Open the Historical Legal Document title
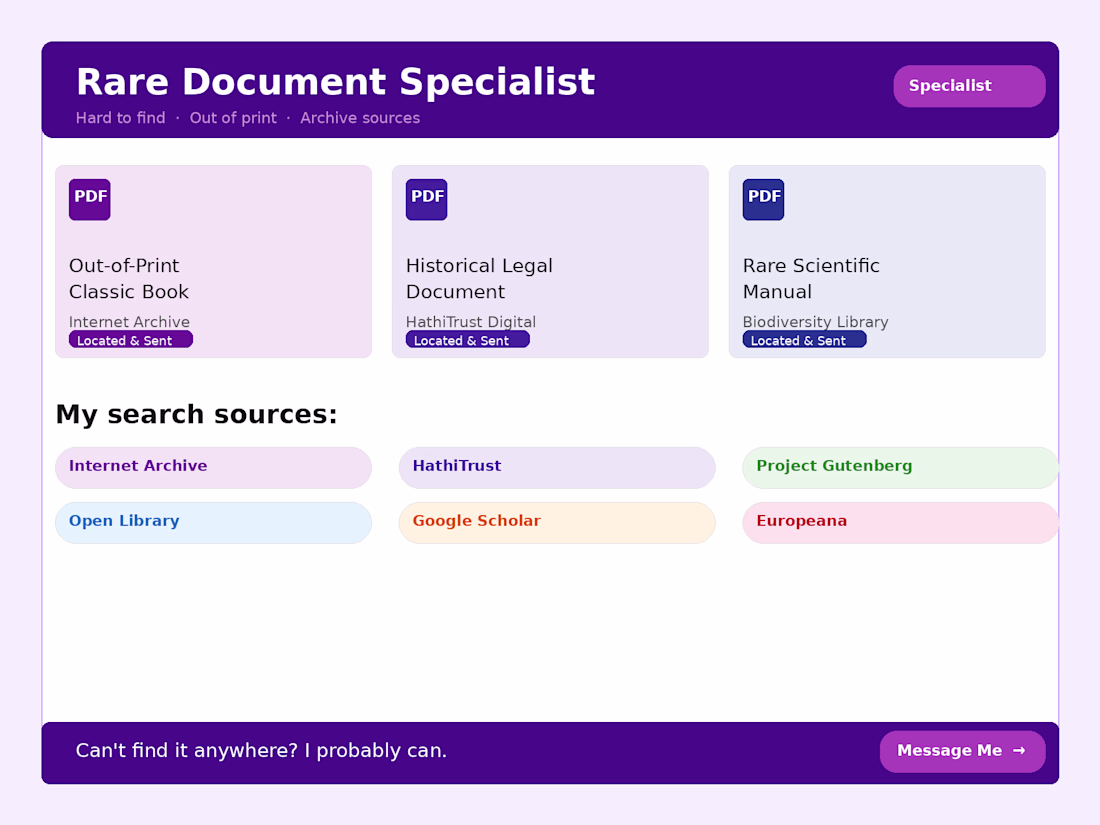Screen dimensions: 1100x825 (x=479, y=279)
